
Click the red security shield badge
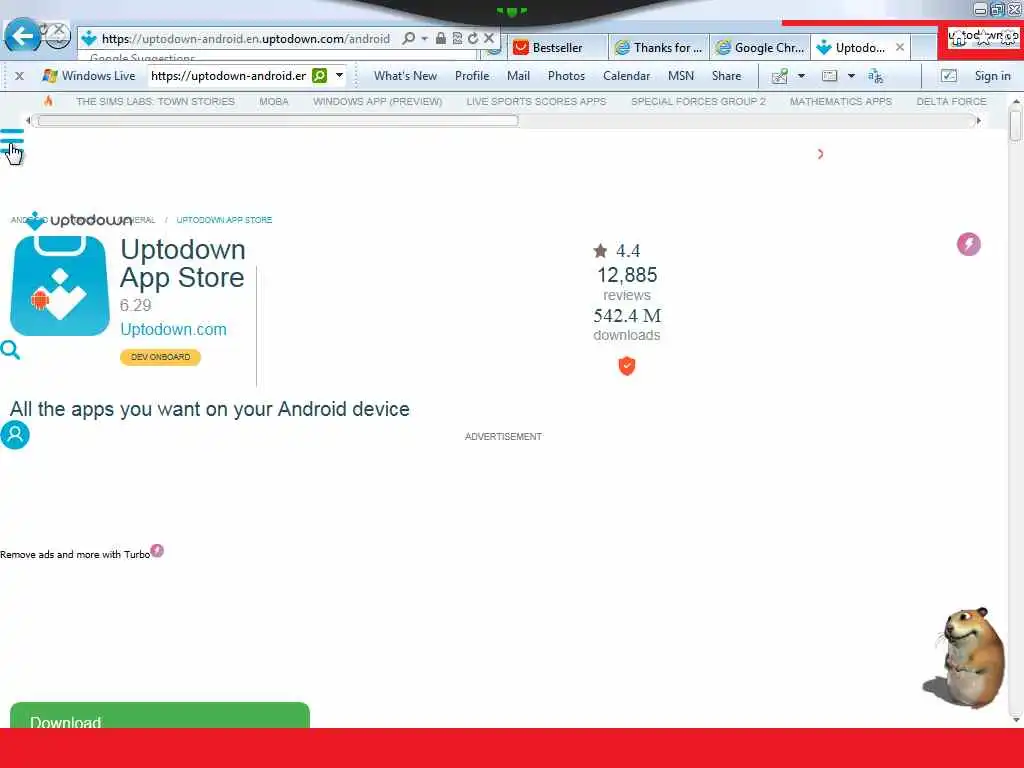click(x=627, y=366)
